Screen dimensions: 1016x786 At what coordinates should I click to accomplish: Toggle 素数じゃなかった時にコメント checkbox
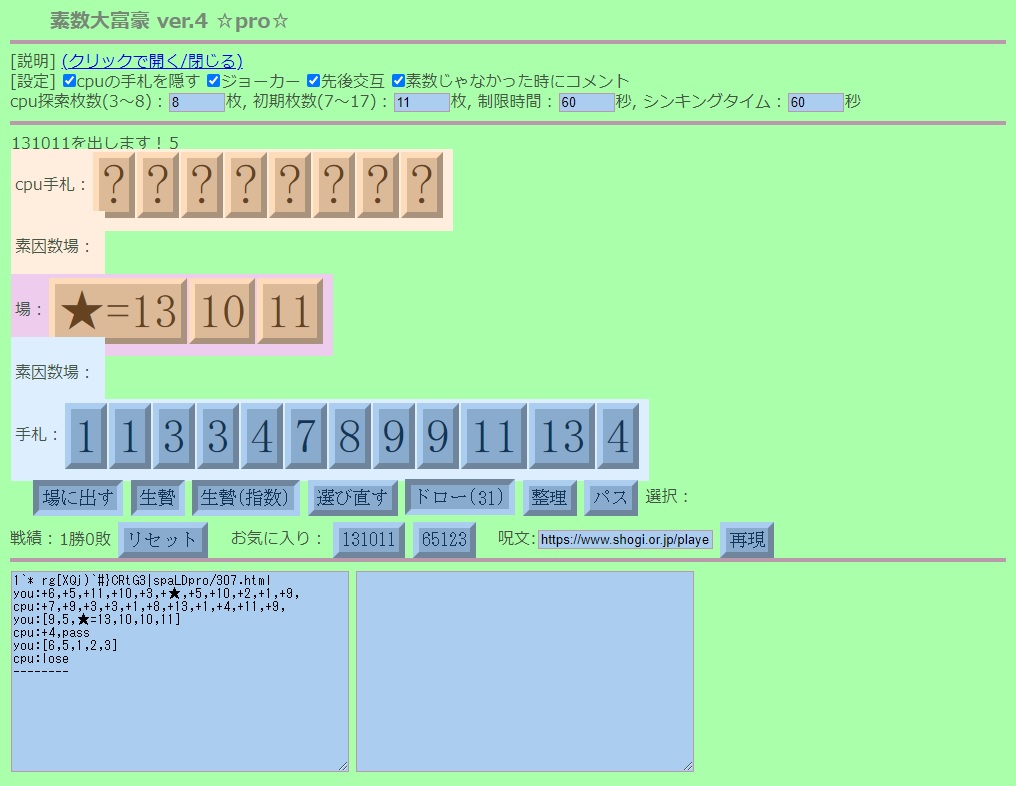398,81
